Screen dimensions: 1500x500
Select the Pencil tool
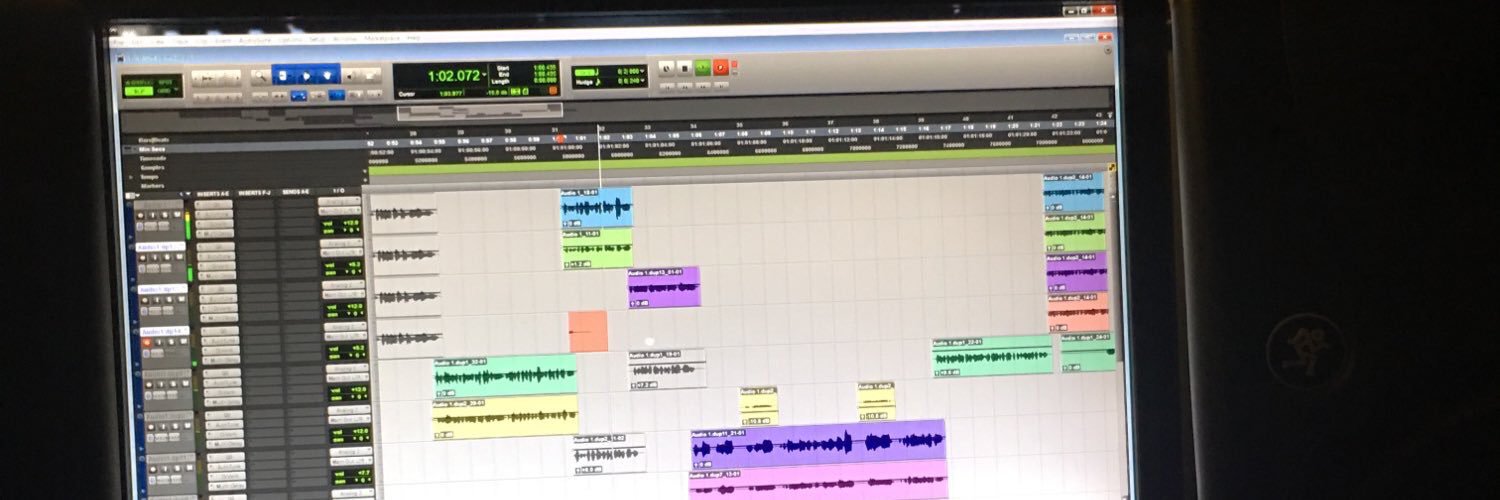(372, 75)
